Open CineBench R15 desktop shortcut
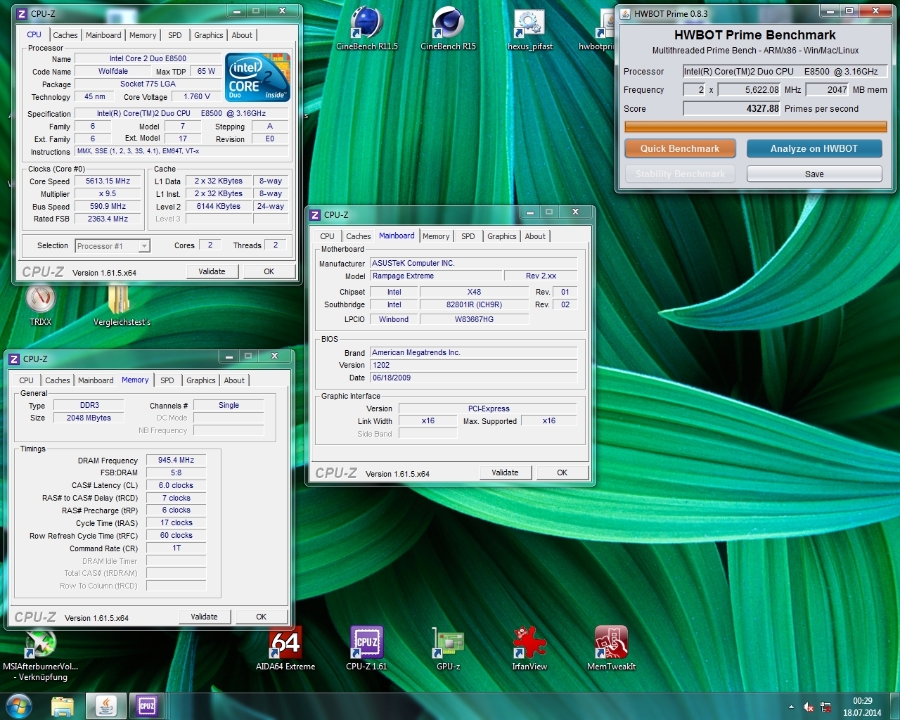 pos(448,28)
